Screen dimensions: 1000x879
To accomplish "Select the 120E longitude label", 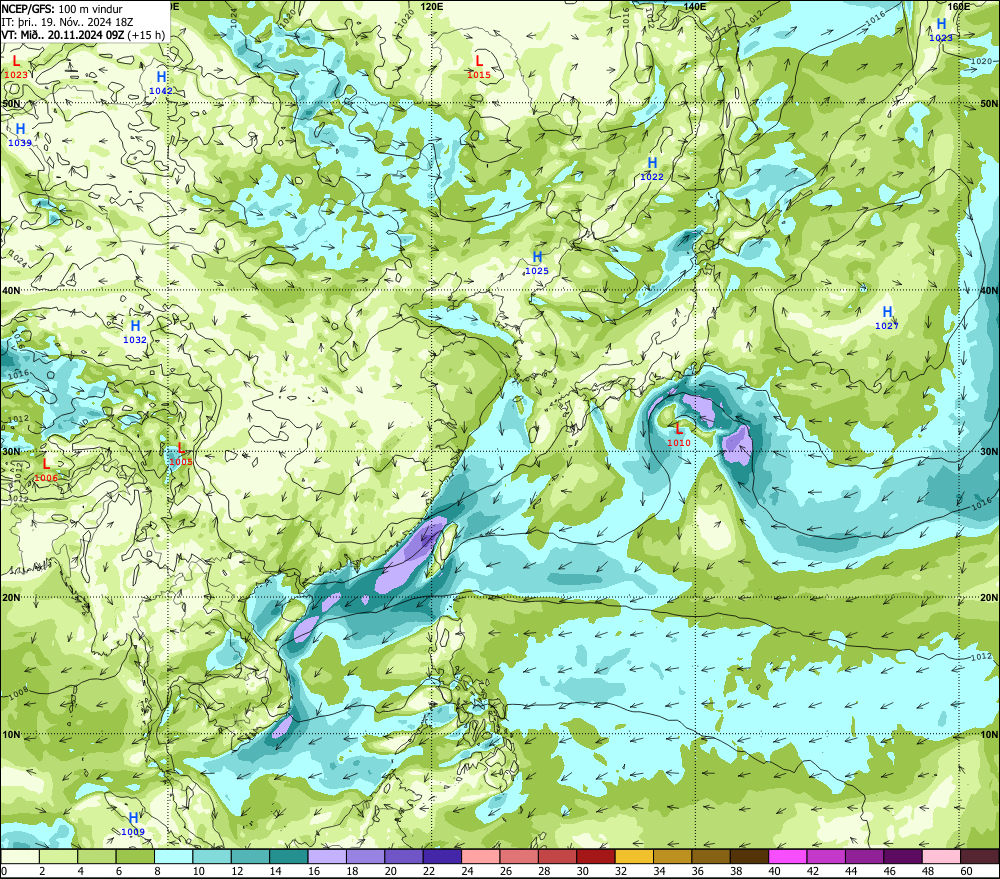I will [x=432, y=6].
